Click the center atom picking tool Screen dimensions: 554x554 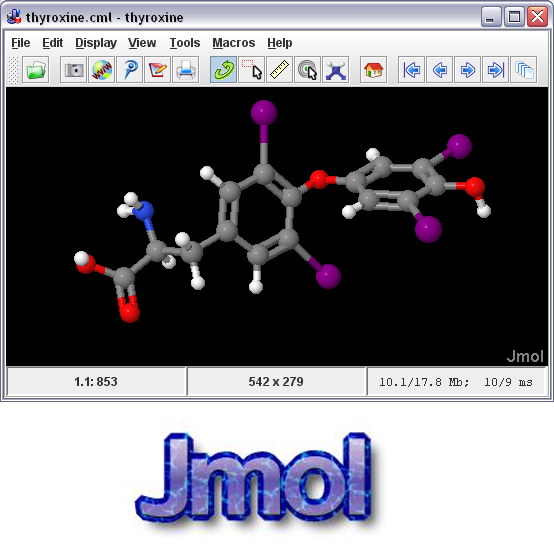[x=307, y=70]
